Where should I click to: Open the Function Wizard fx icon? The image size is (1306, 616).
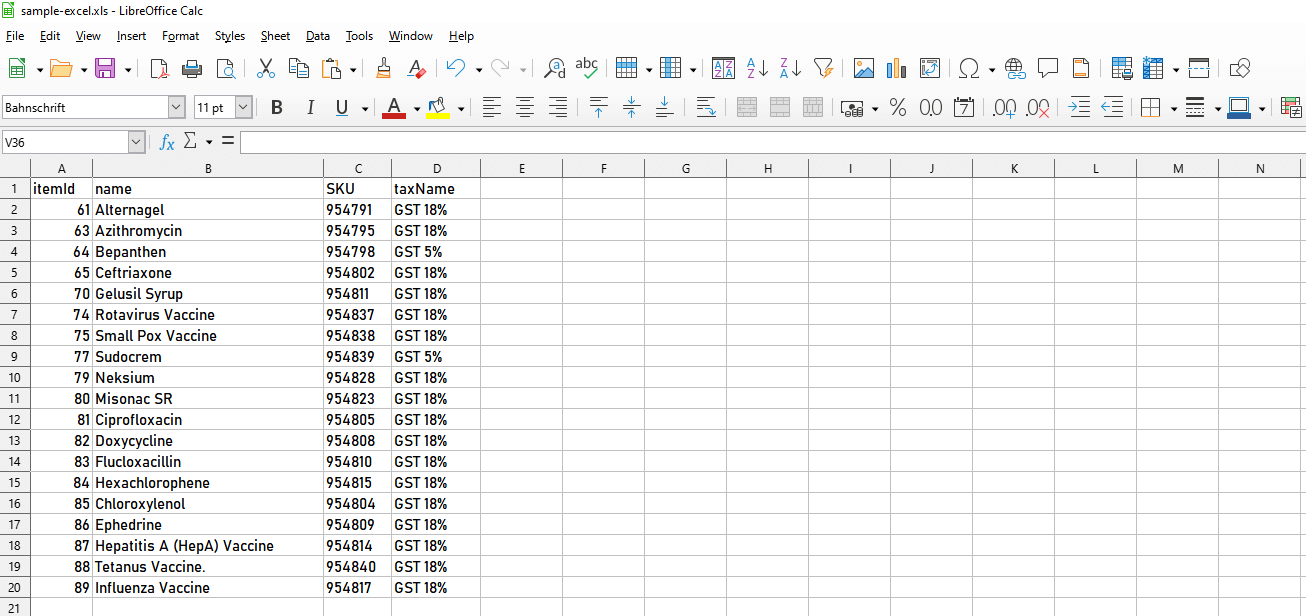tap(167, 142)
